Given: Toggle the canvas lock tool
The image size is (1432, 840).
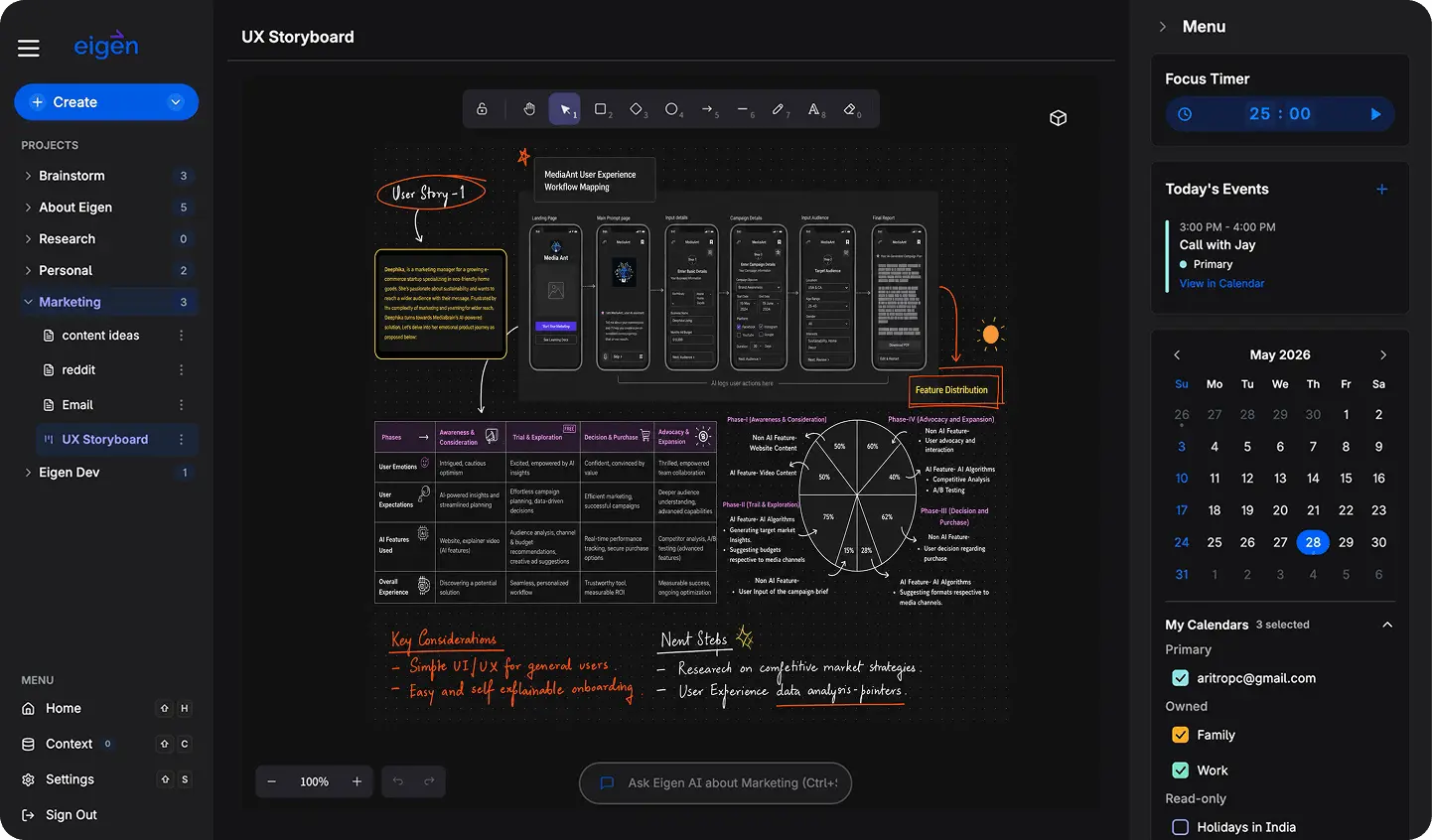Looking at the screenshot, I should click(482, 109).
